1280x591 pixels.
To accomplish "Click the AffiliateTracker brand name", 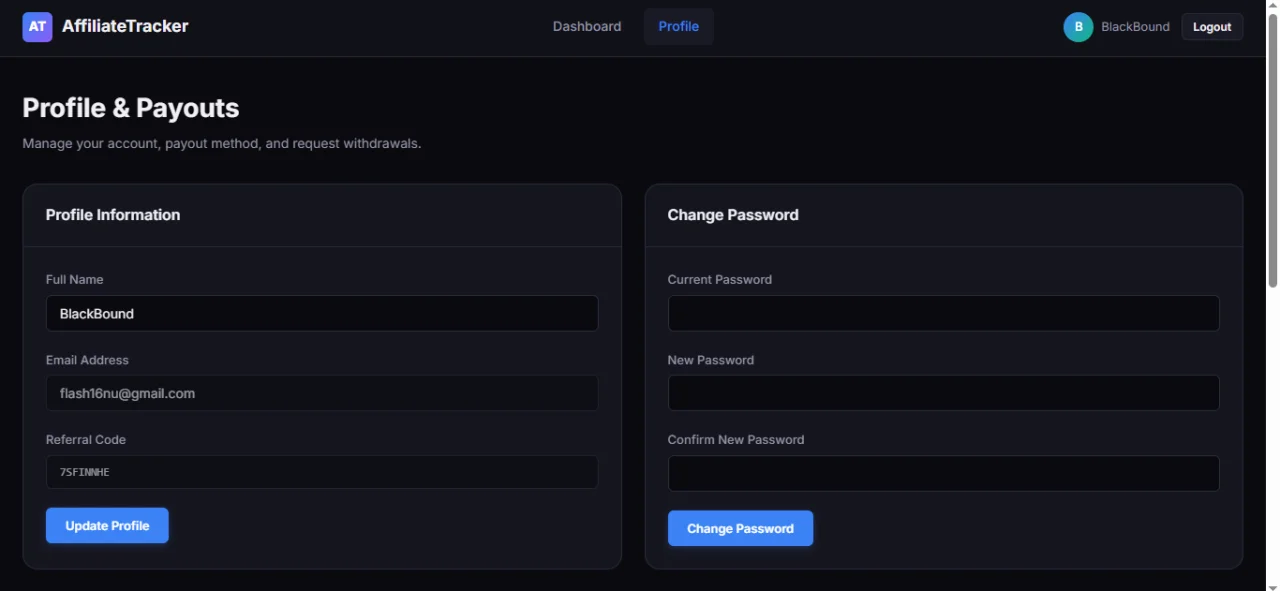I will [x=125, y=26].
